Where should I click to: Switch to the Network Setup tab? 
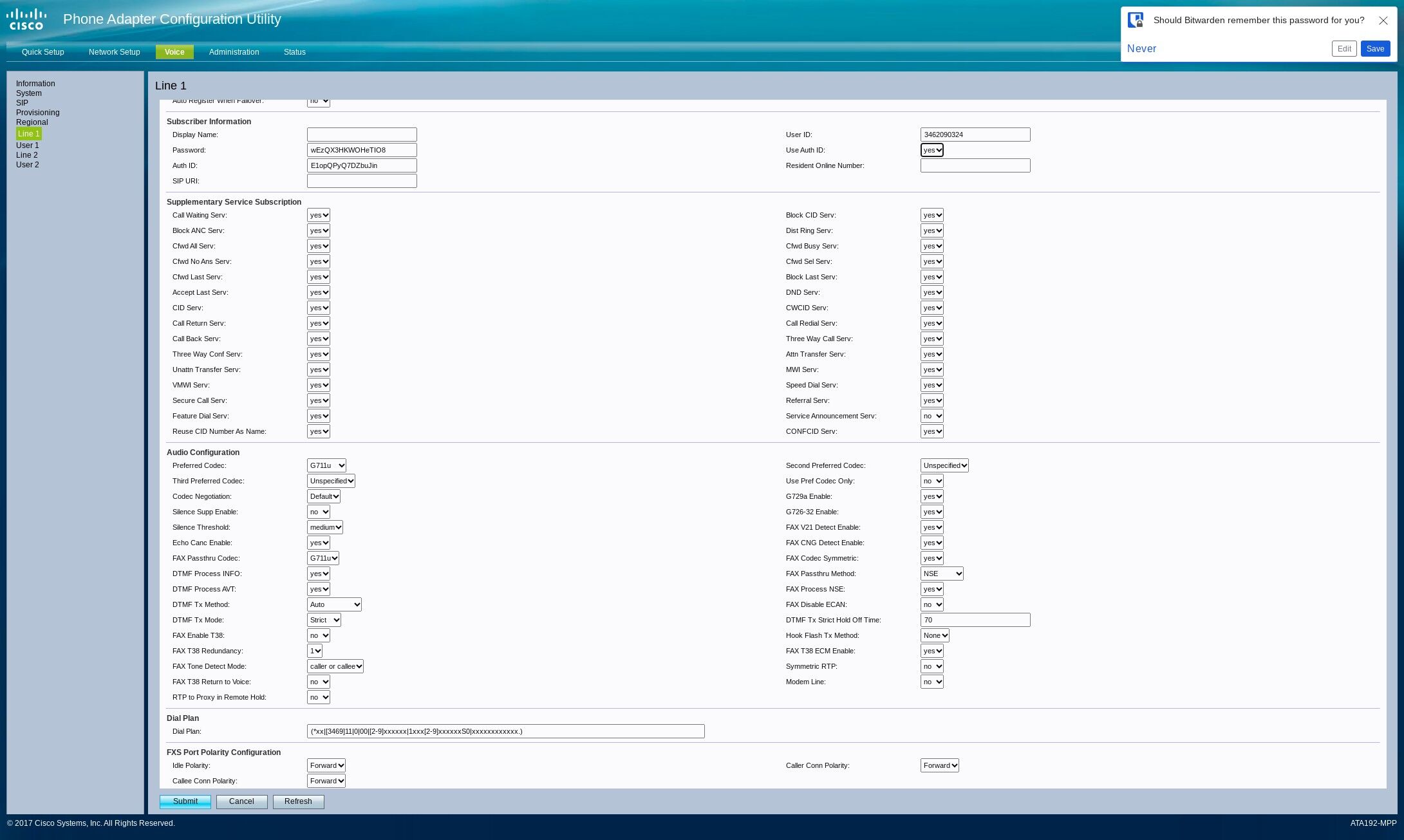[x=114, y=52]
